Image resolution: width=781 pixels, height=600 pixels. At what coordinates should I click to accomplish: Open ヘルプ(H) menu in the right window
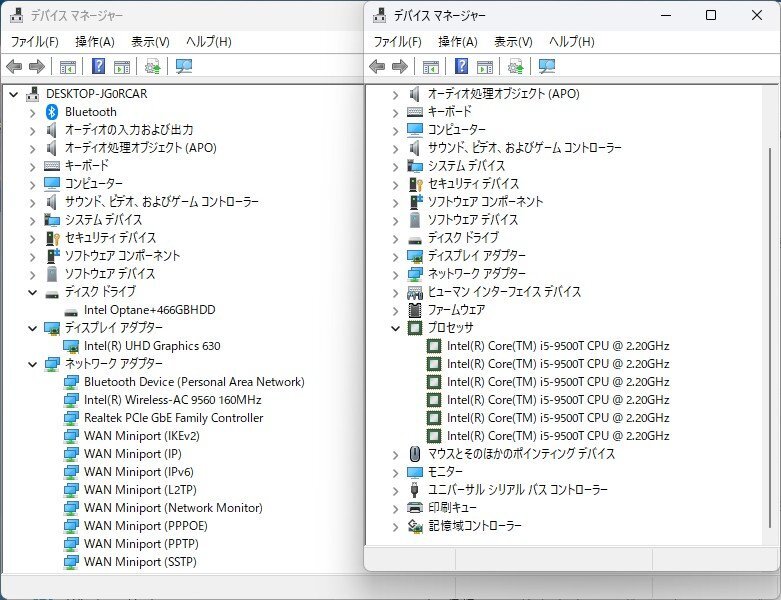tap(571, 41)
